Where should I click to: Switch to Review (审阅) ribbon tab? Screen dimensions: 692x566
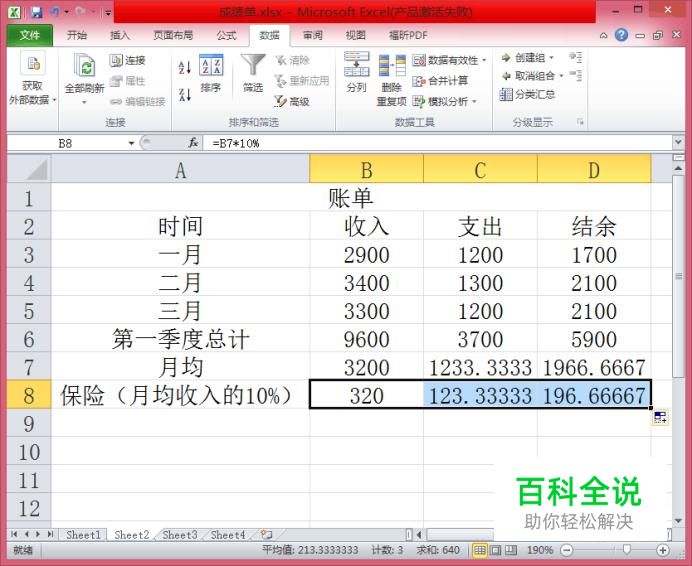tap(312, 35)
